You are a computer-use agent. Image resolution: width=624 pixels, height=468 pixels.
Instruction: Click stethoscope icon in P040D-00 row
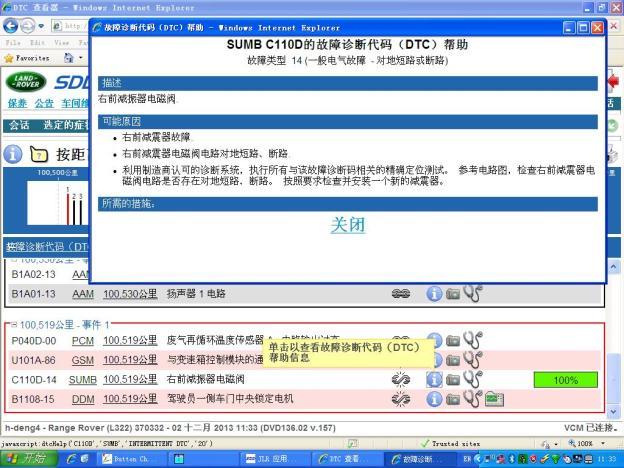[x=473, y=339]
